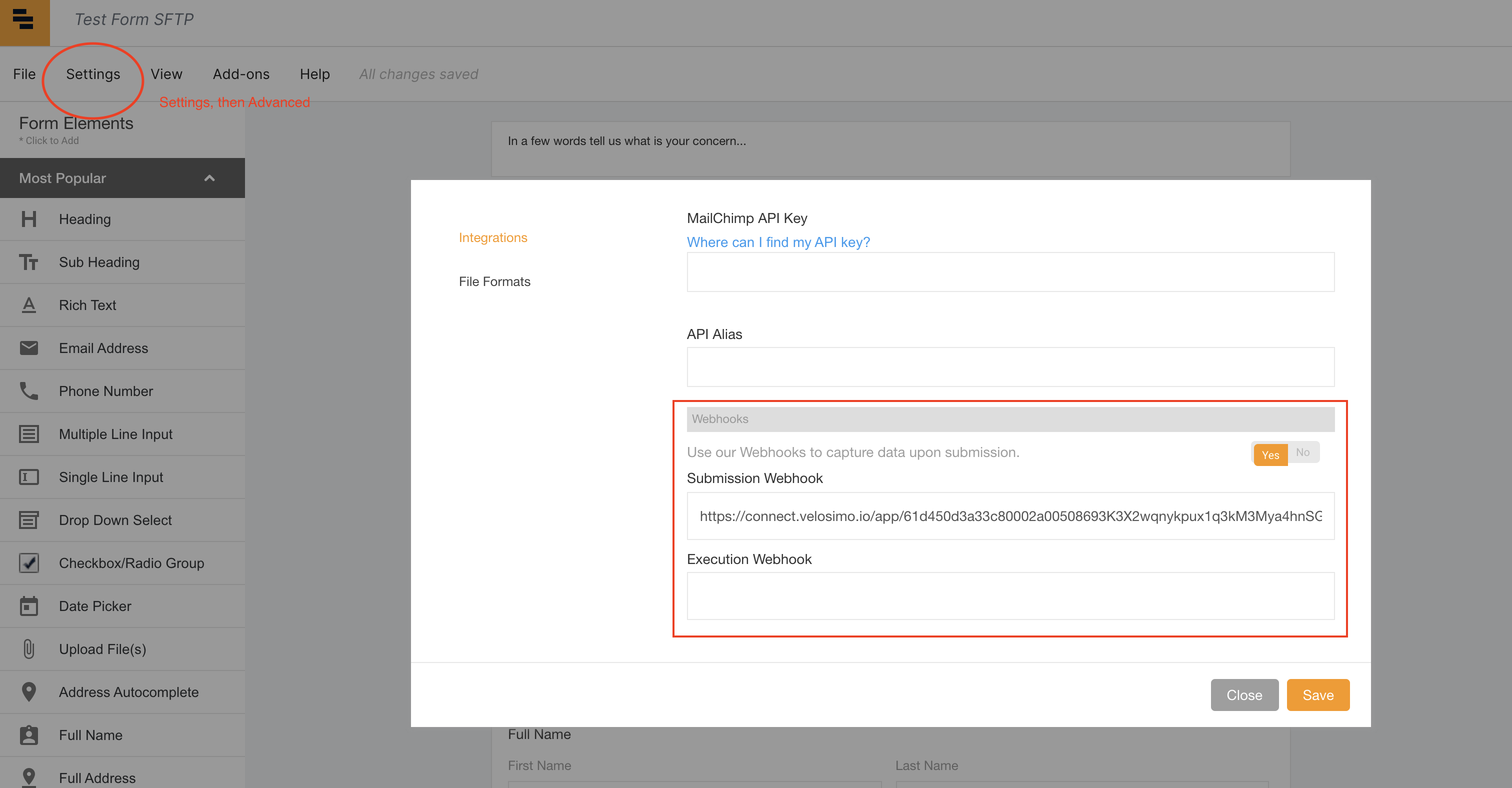1512x788 pixels.
Task: Click the Address Autocomplete pin icon
Action: point(29,692)
